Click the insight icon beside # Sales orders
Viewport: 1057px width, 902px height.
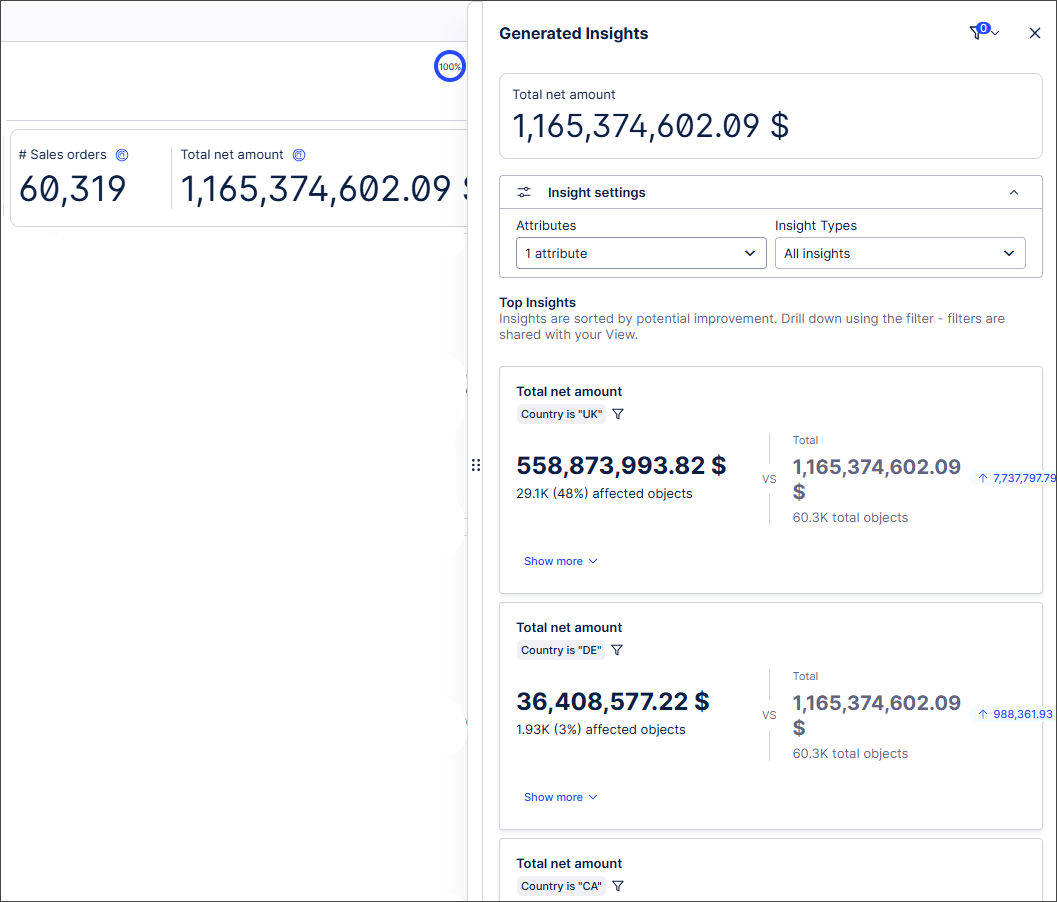122,155
